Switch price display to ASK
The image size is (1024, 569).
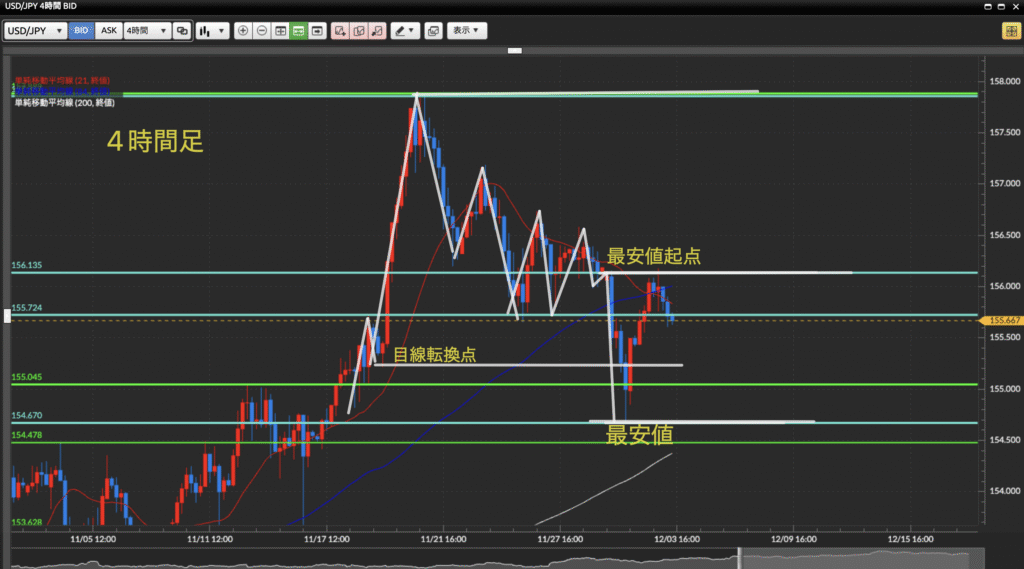(x=108, y=31)
